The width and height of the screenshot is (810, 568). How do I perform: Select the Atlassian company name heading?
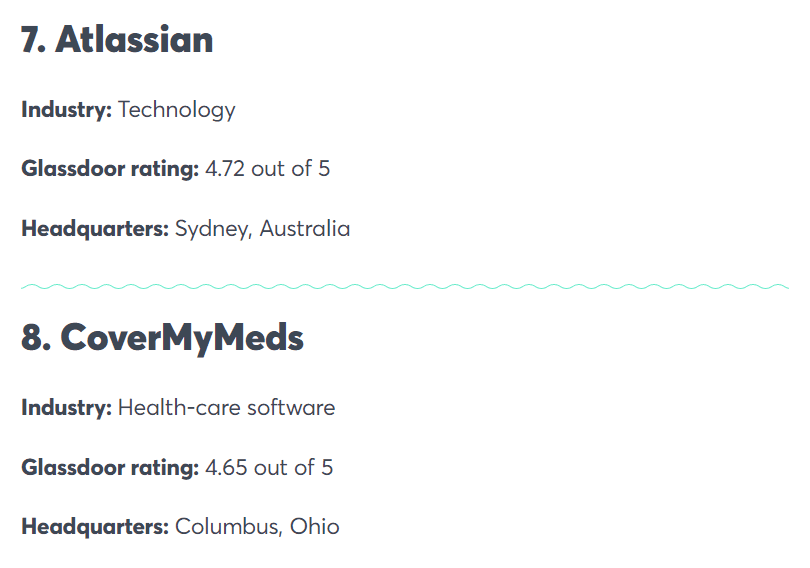pos(134,40)
